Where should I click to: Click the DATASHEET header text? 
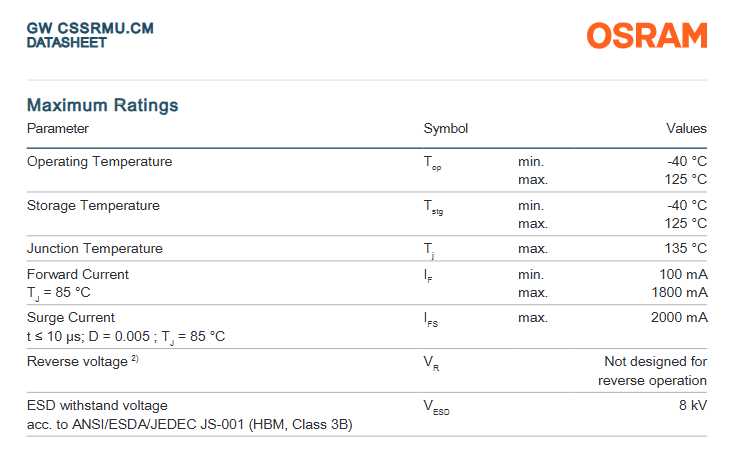click(67, 43)
